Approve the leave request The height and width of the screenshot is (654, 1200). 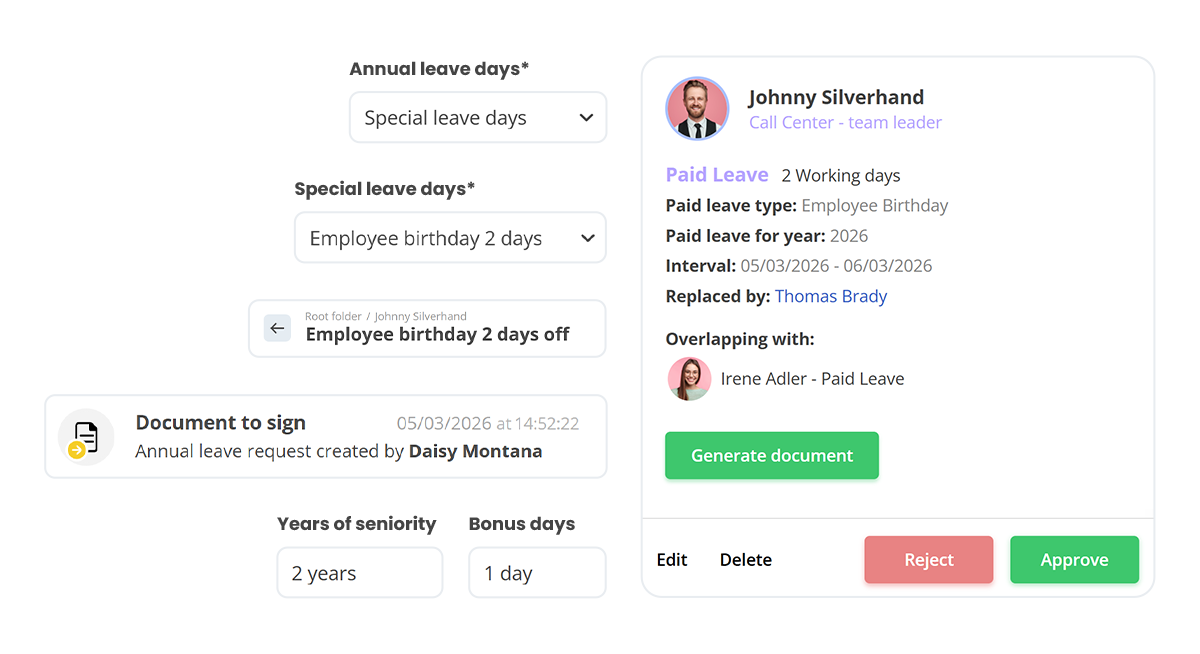[x=1074, y=560]
